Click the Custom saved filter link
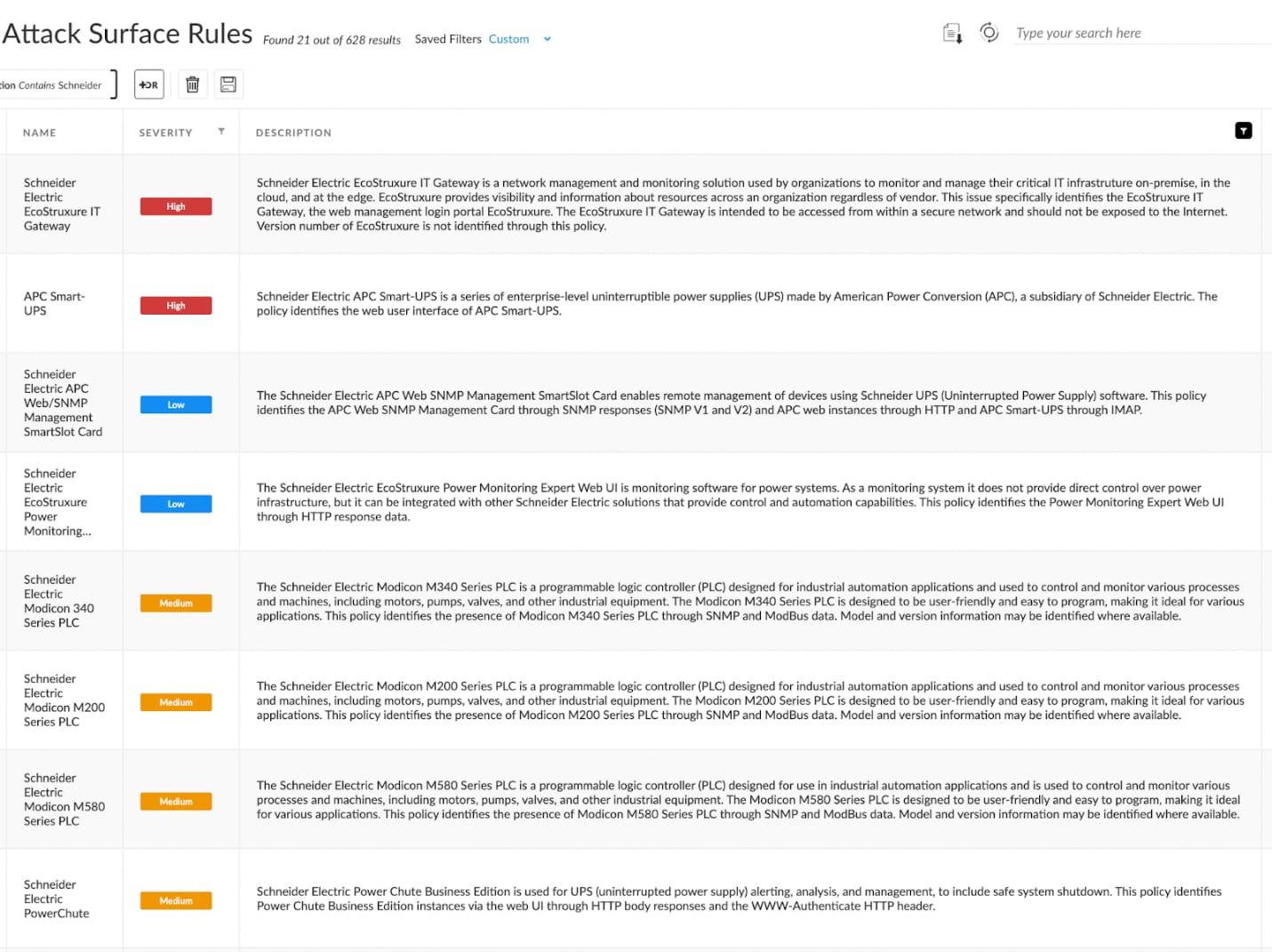 [x=508, y=39]
